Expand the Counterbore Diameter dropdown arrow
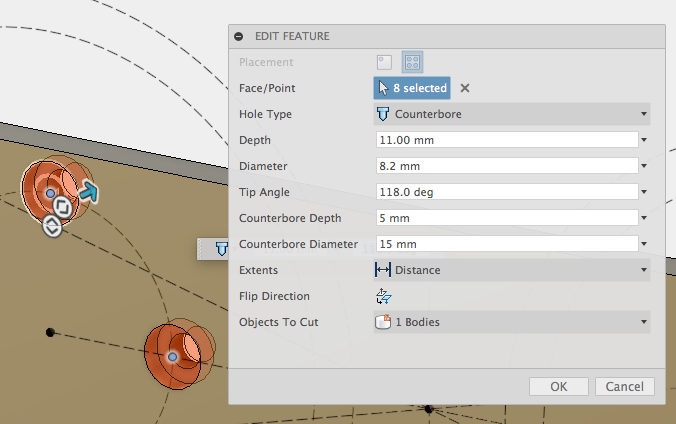This screenshot has width=676, height=424. click(x=644, y=244)
